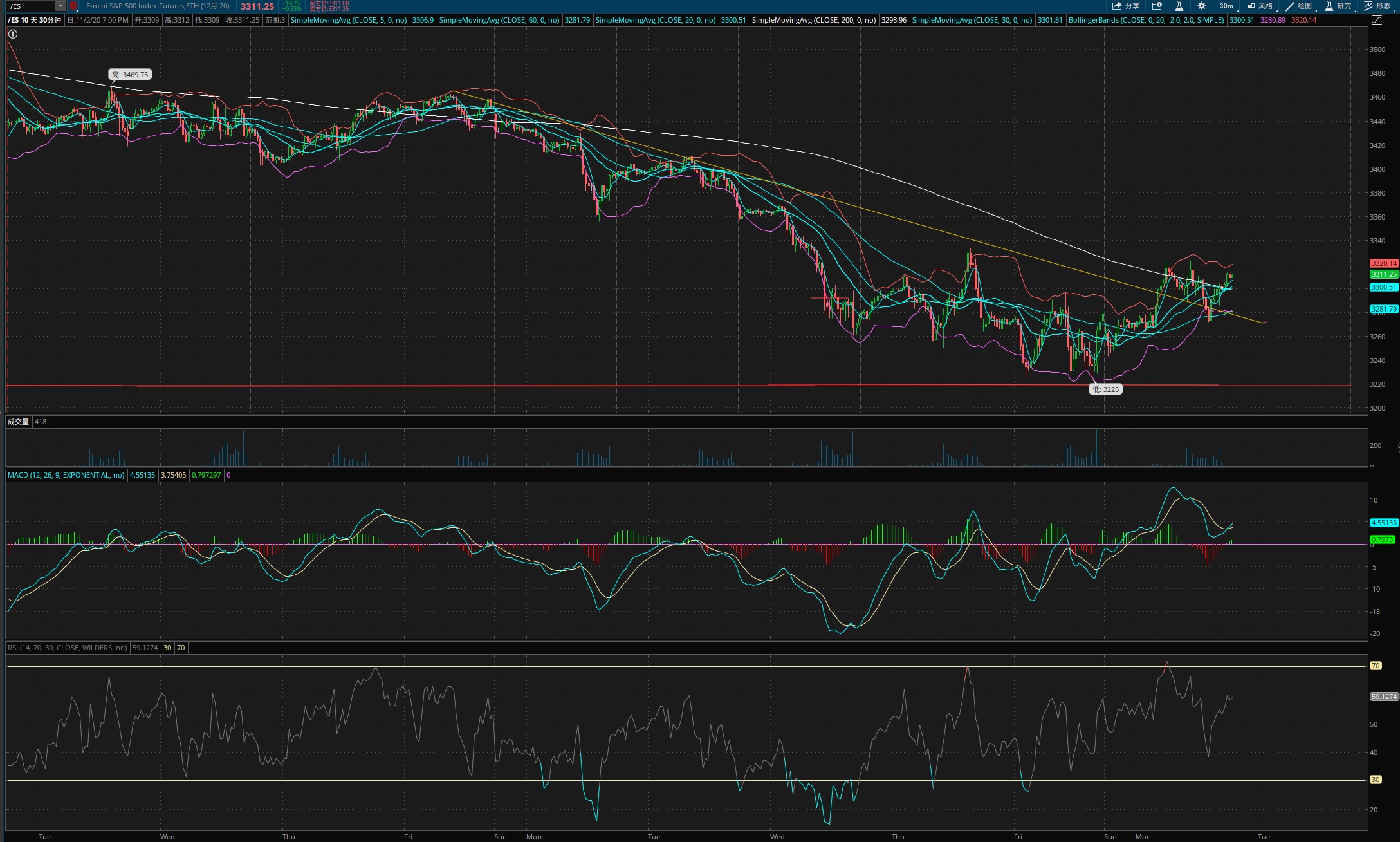Click the /ES symbol input field
This screenshot has width=1400, height=842.
tap(30, 6)
